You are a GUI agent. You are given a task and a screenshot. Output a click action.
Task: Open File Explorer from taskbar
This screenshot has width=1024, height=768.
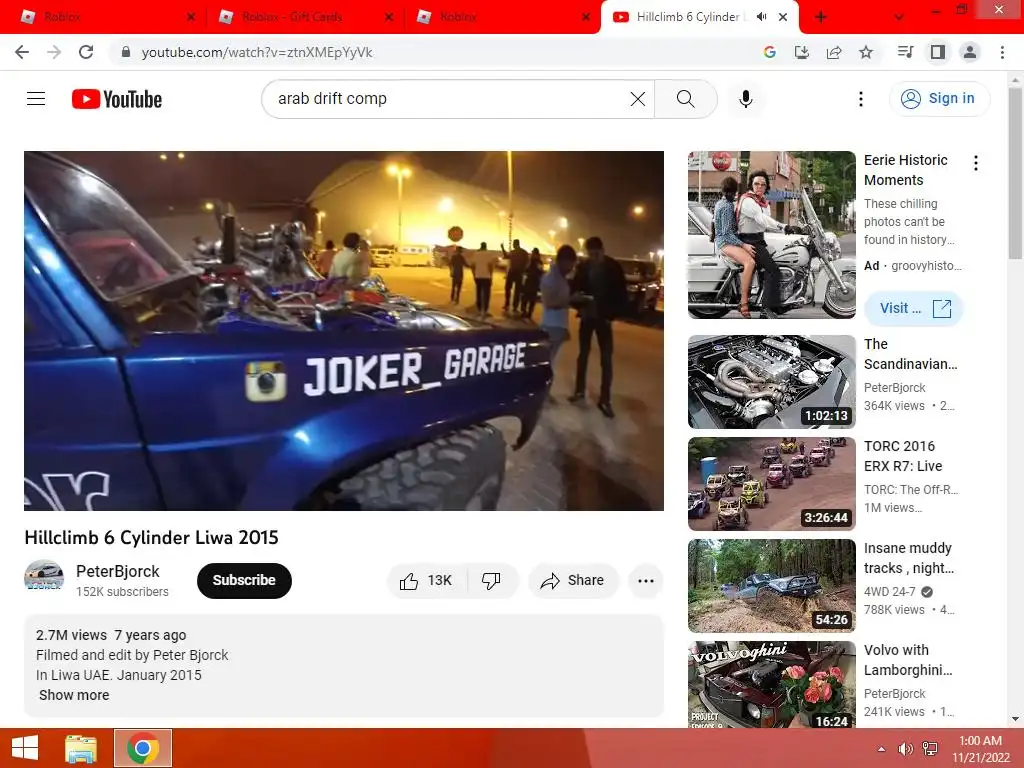(x=81, y=748)
